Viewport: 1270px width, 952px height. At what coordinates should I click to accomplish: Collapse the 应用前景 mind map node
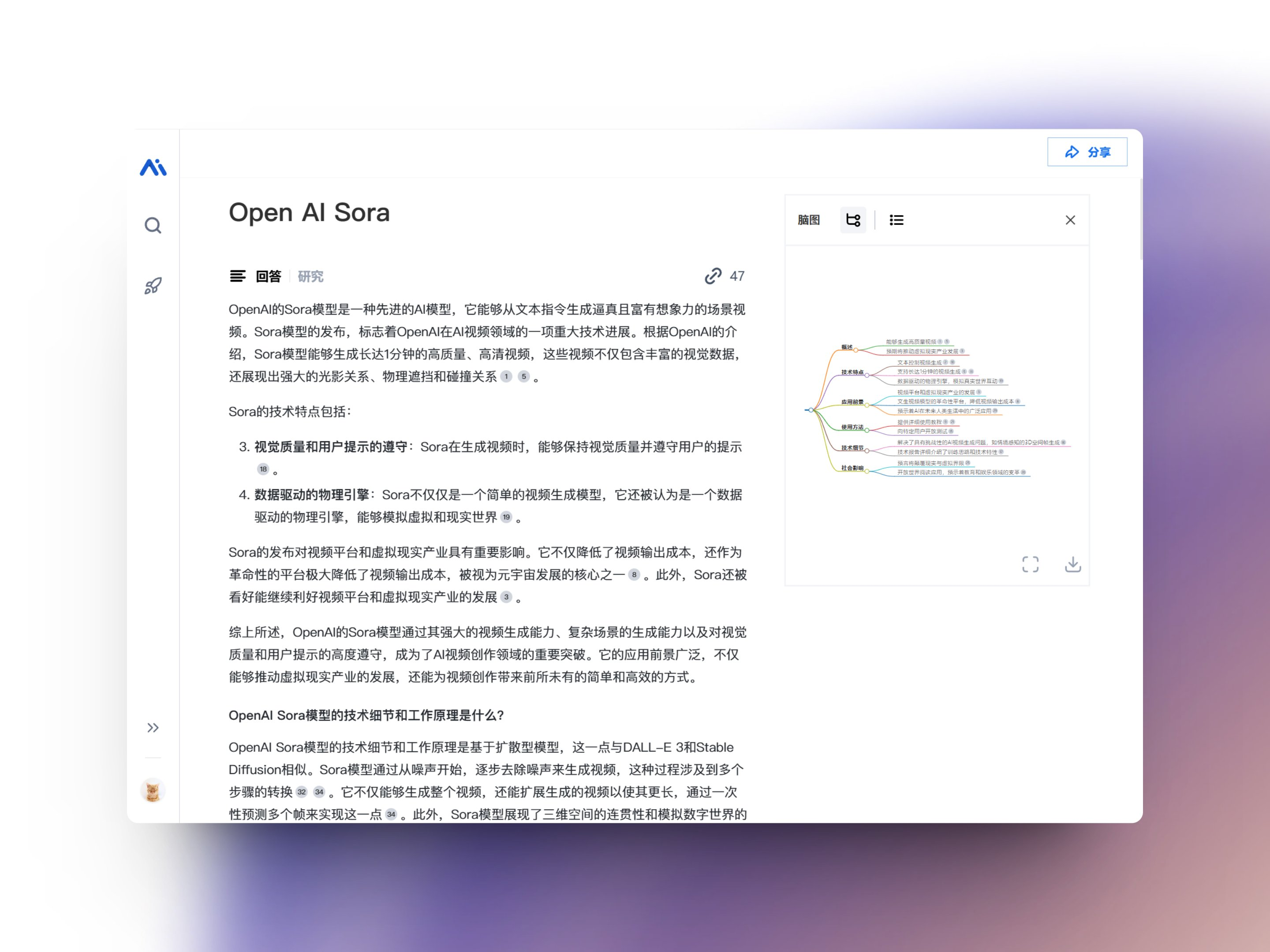(867, 405)
